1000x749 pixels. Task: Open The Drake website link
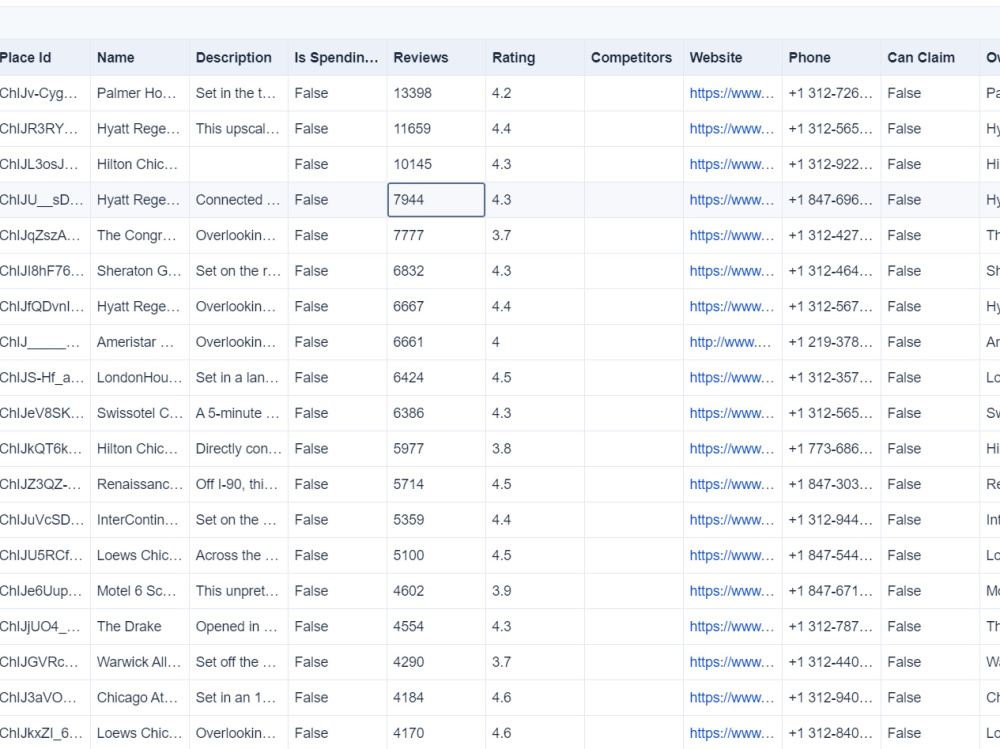point(732,627)
